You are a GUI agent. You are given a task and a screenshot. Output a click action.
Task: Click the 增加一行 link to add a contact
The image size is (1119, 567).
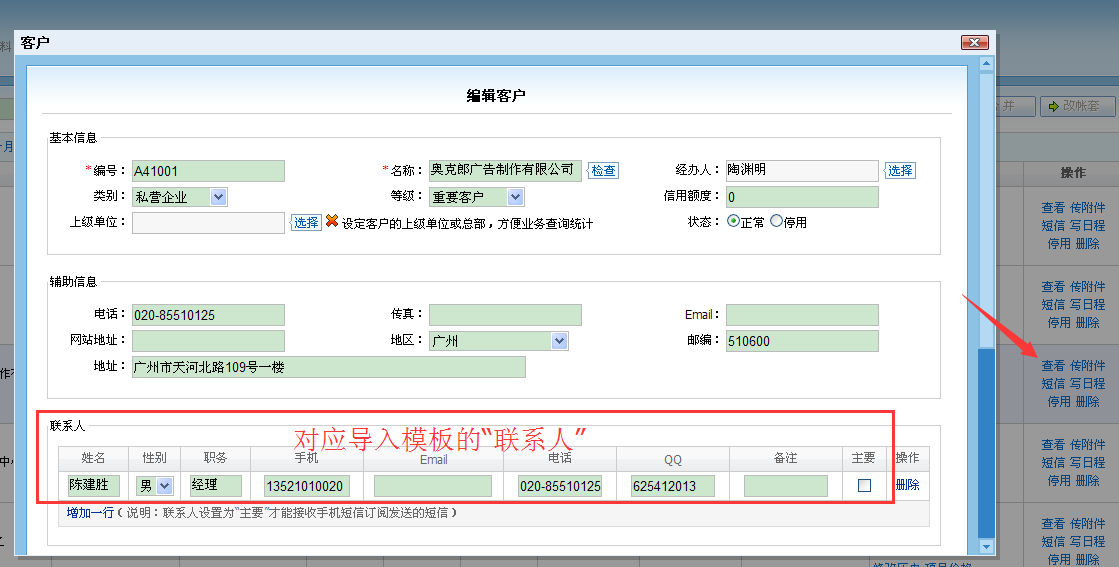[90, 513]
